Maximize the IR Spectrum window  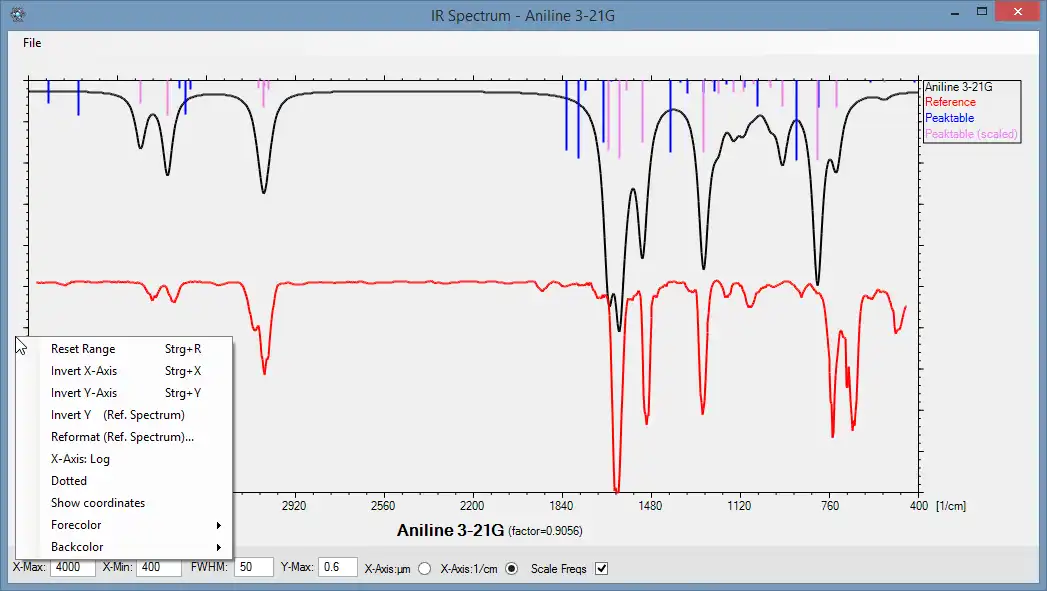point(982,12)
